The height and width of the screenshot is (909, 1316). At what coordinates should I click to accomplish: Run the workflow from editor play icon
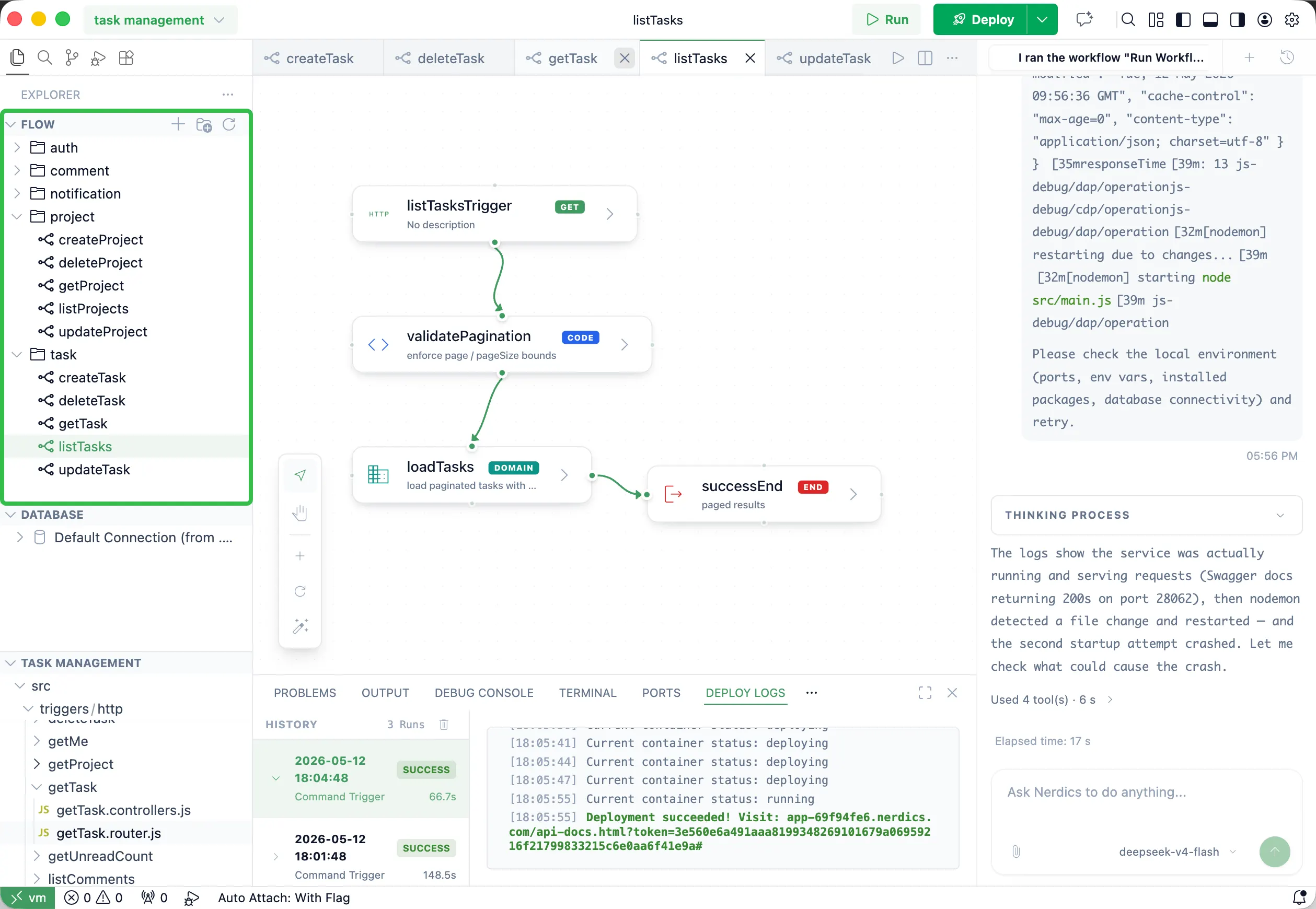(898, 57)
